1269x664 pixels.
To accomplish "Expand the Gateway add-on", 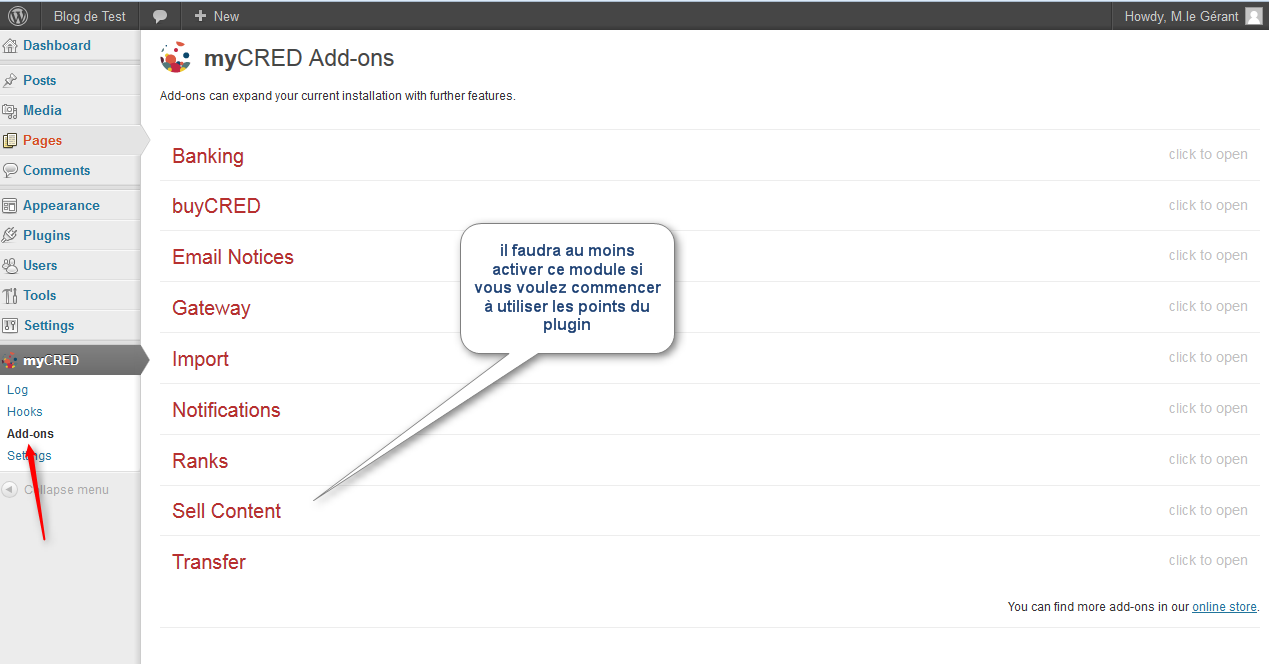I will [211, 308].
